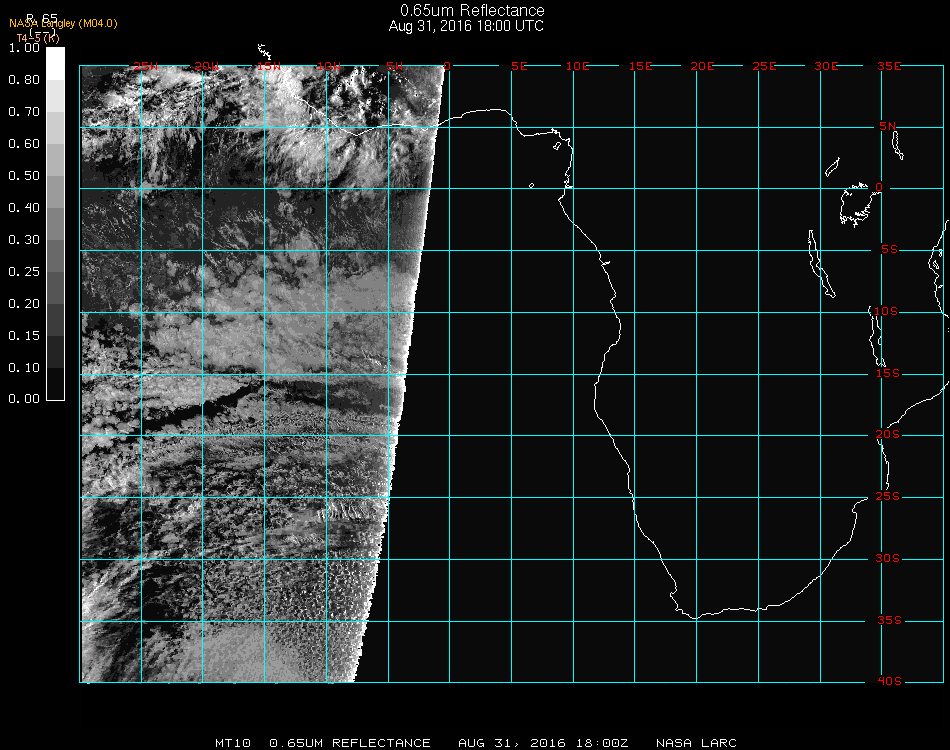950x750 pixels.
Task: Click the '5S' latitude label
Action: coord(889,250)
